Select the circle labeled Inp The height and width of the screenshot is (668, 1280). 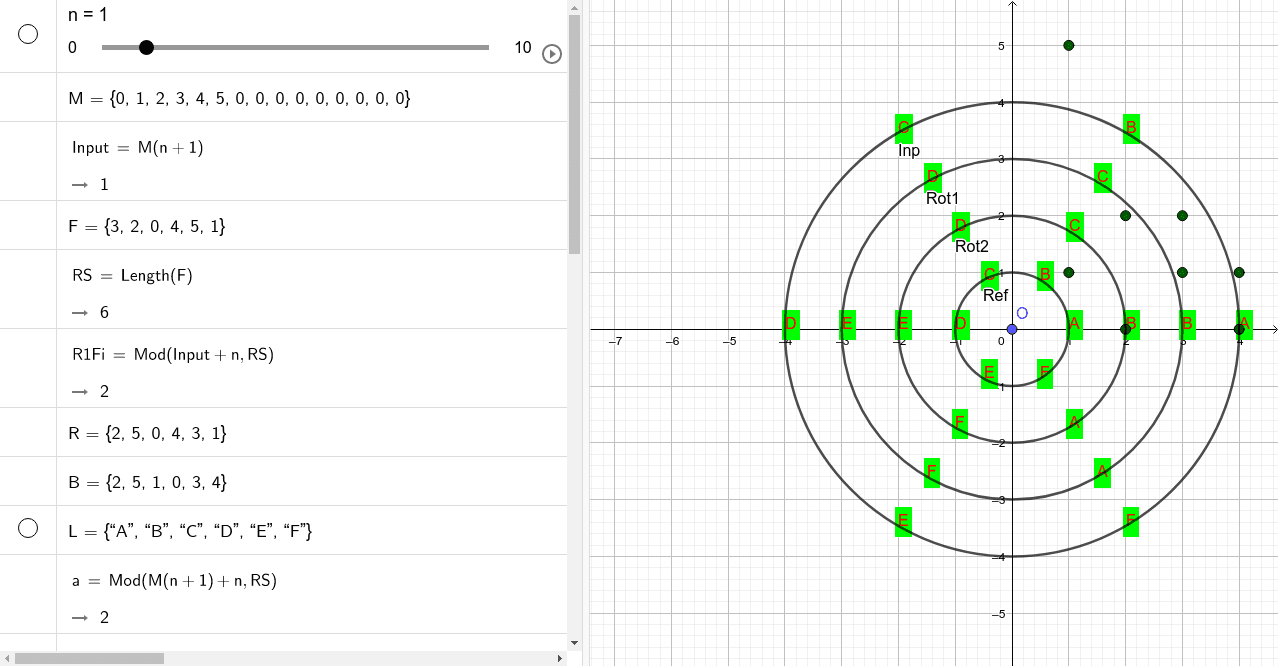(x=908, y=151)
